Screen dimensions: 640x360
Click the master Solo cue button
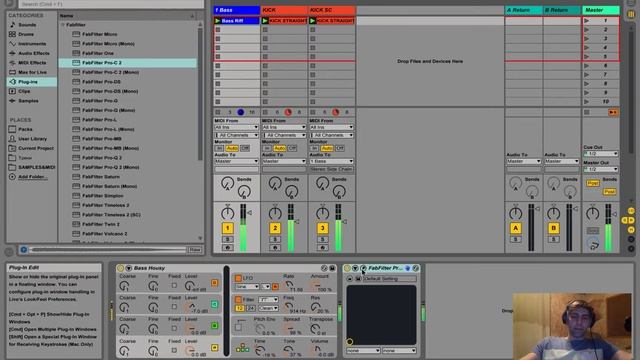pos(593,231)
